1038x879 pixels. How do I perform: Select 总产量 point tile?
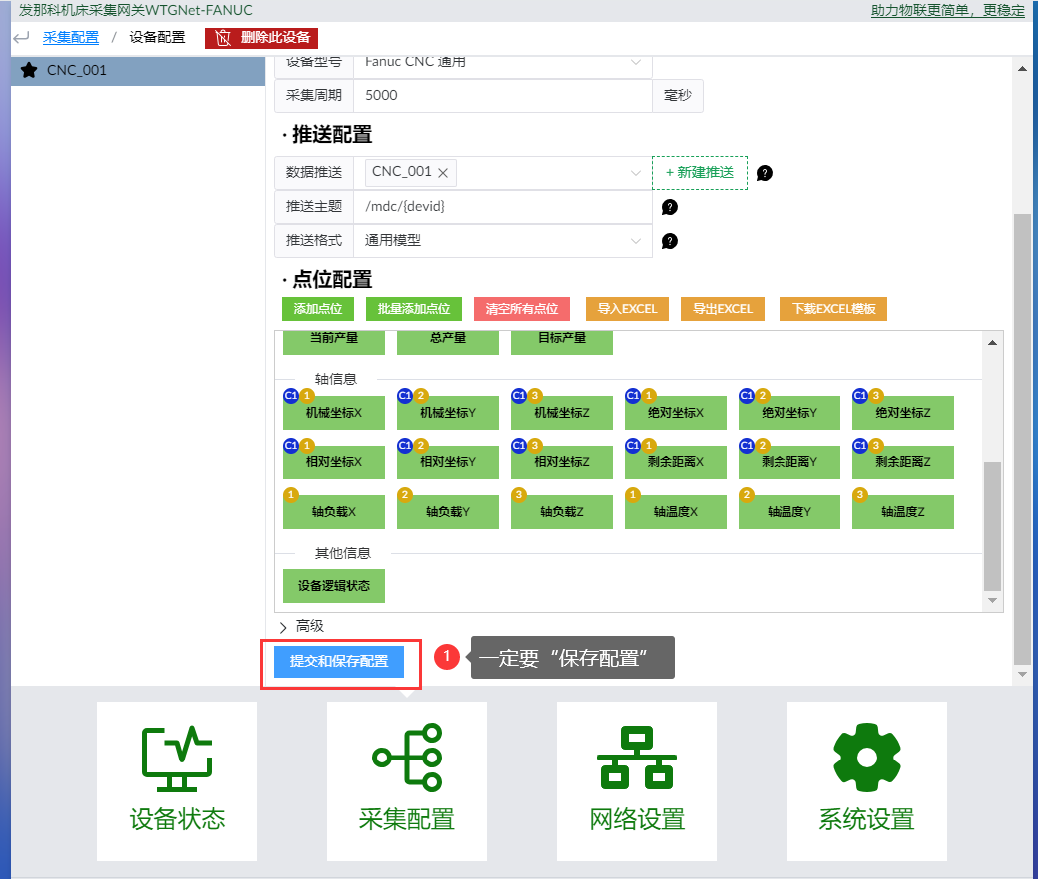click(x=448, y=342)
